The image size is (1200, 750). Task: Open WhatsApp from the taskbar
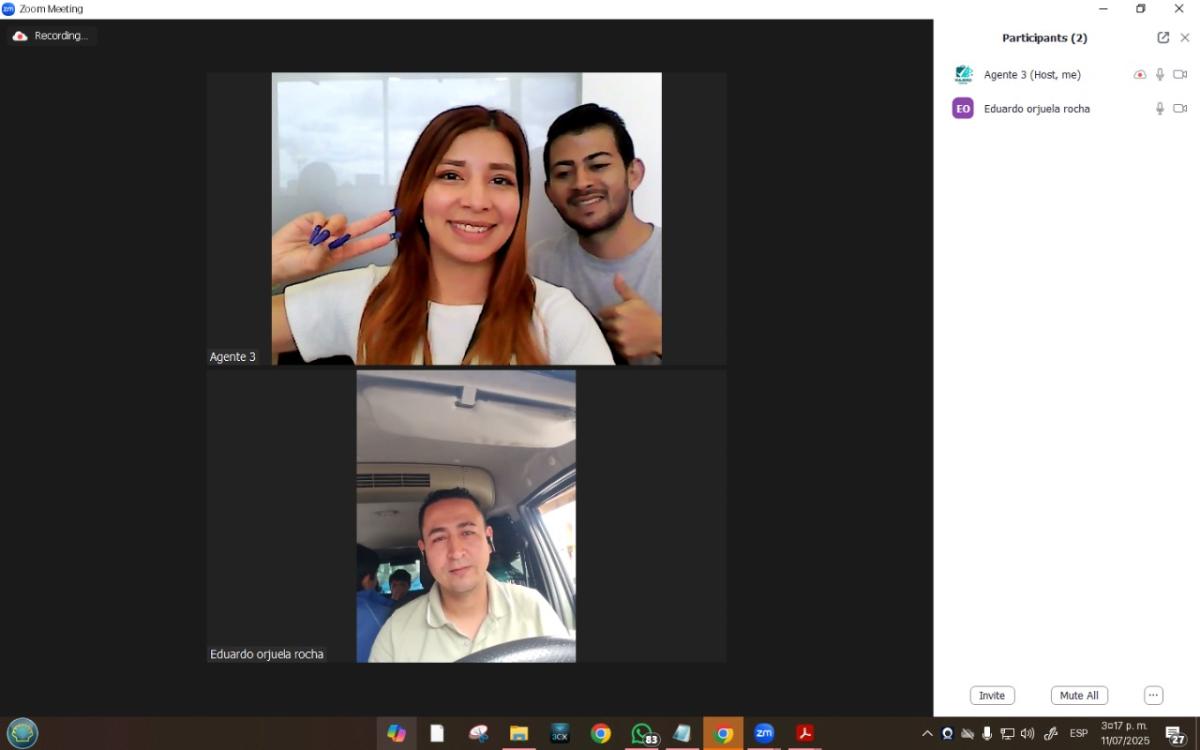click(642, 734)
